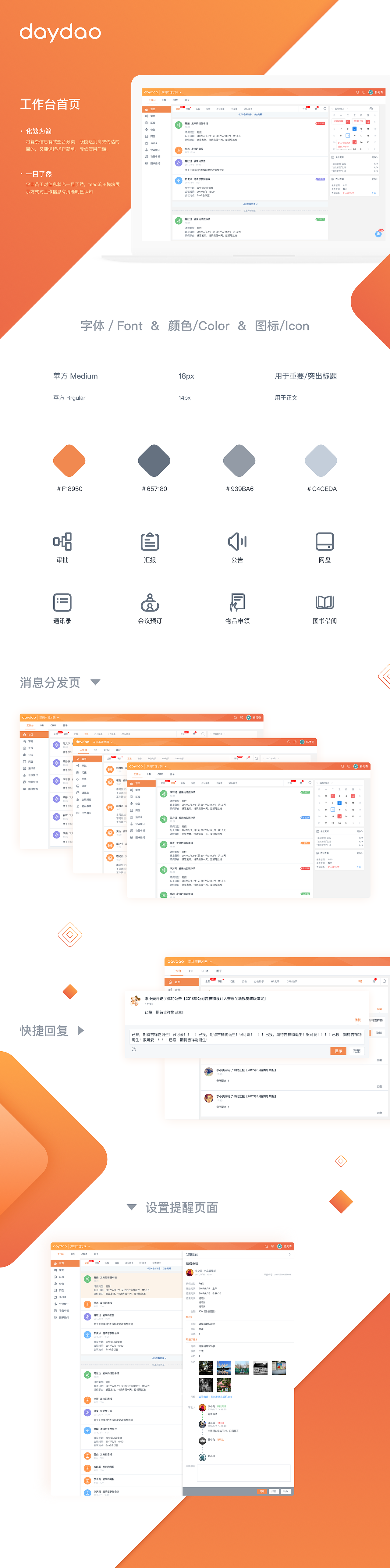
Task: Switch to the CRM tab in the top laptop mockup
Action: (x=175, y=100)
